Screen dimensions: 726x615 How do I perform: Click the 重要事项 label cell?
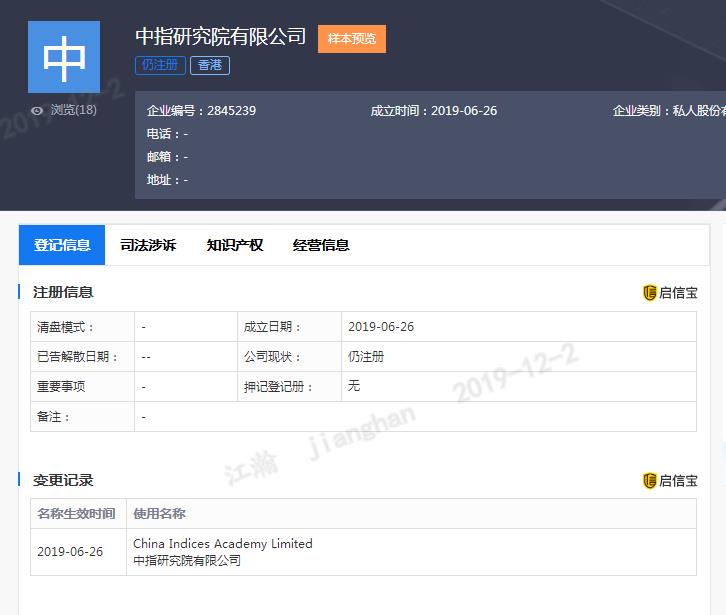click(x=82, y=387)
